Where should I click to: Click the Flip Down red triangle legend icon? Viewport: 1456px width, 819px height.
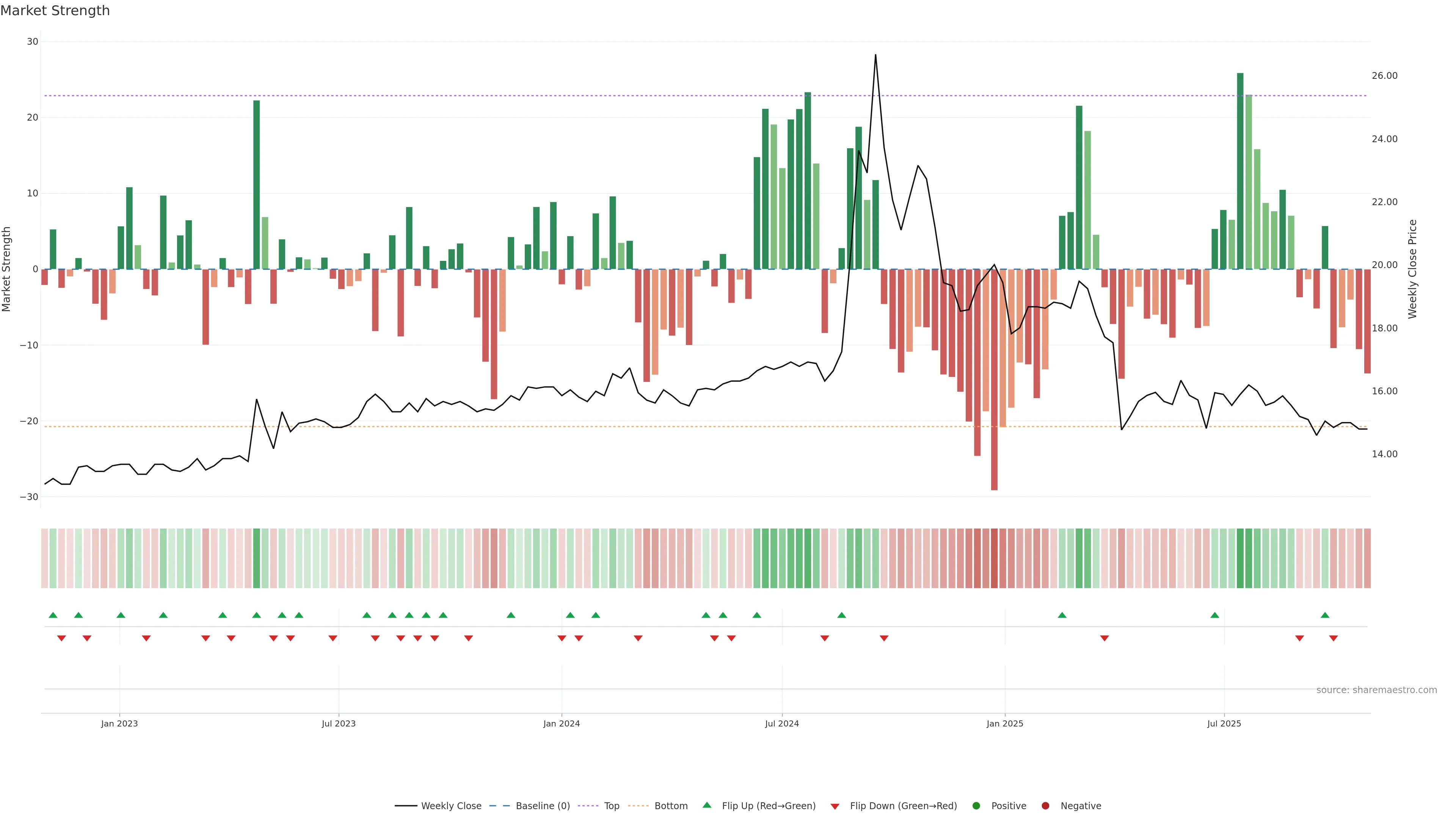(x=835, y=806)
